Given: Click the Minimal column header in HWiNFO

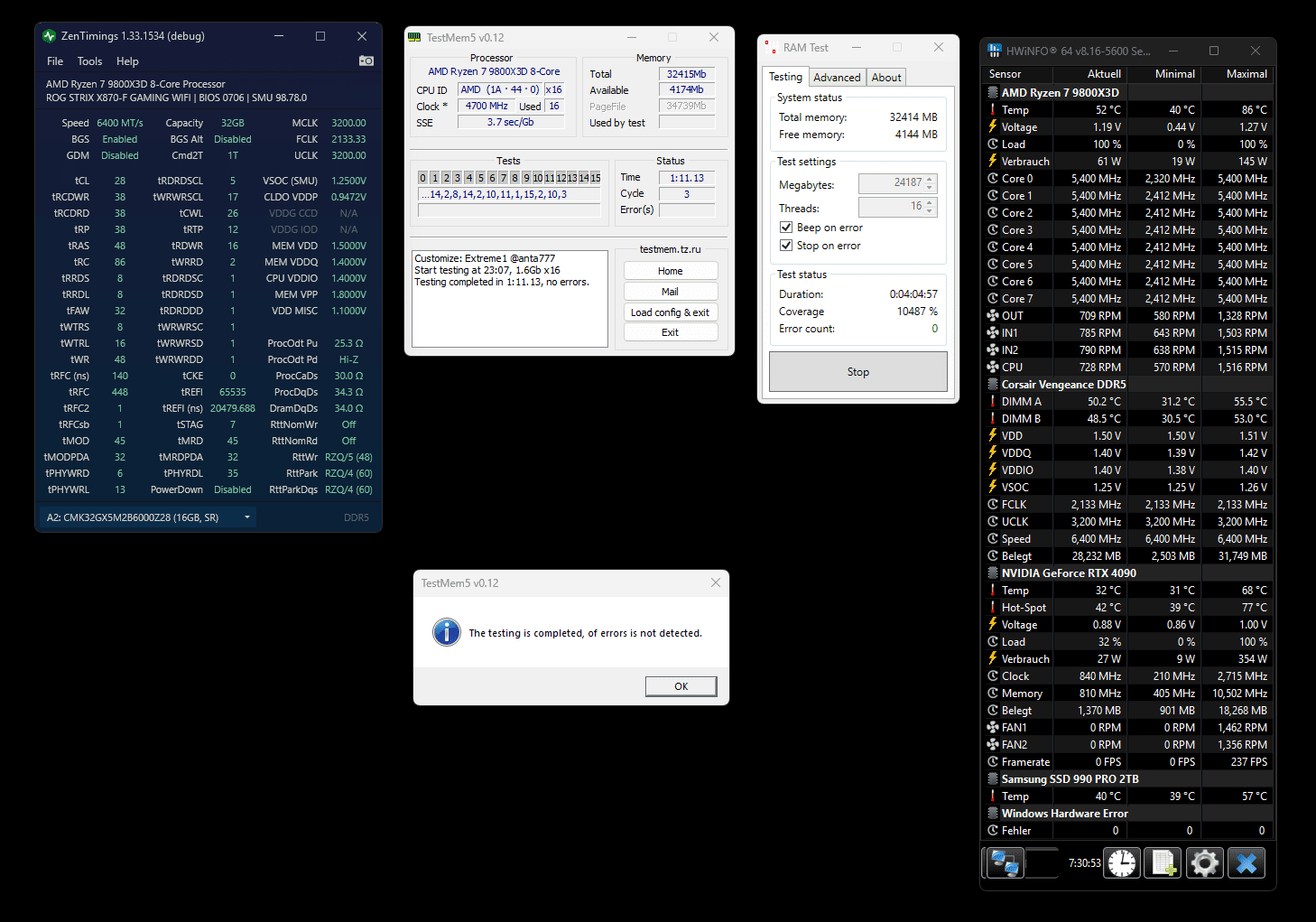Looking at the screenshot, I should (x=1163, y=74).
